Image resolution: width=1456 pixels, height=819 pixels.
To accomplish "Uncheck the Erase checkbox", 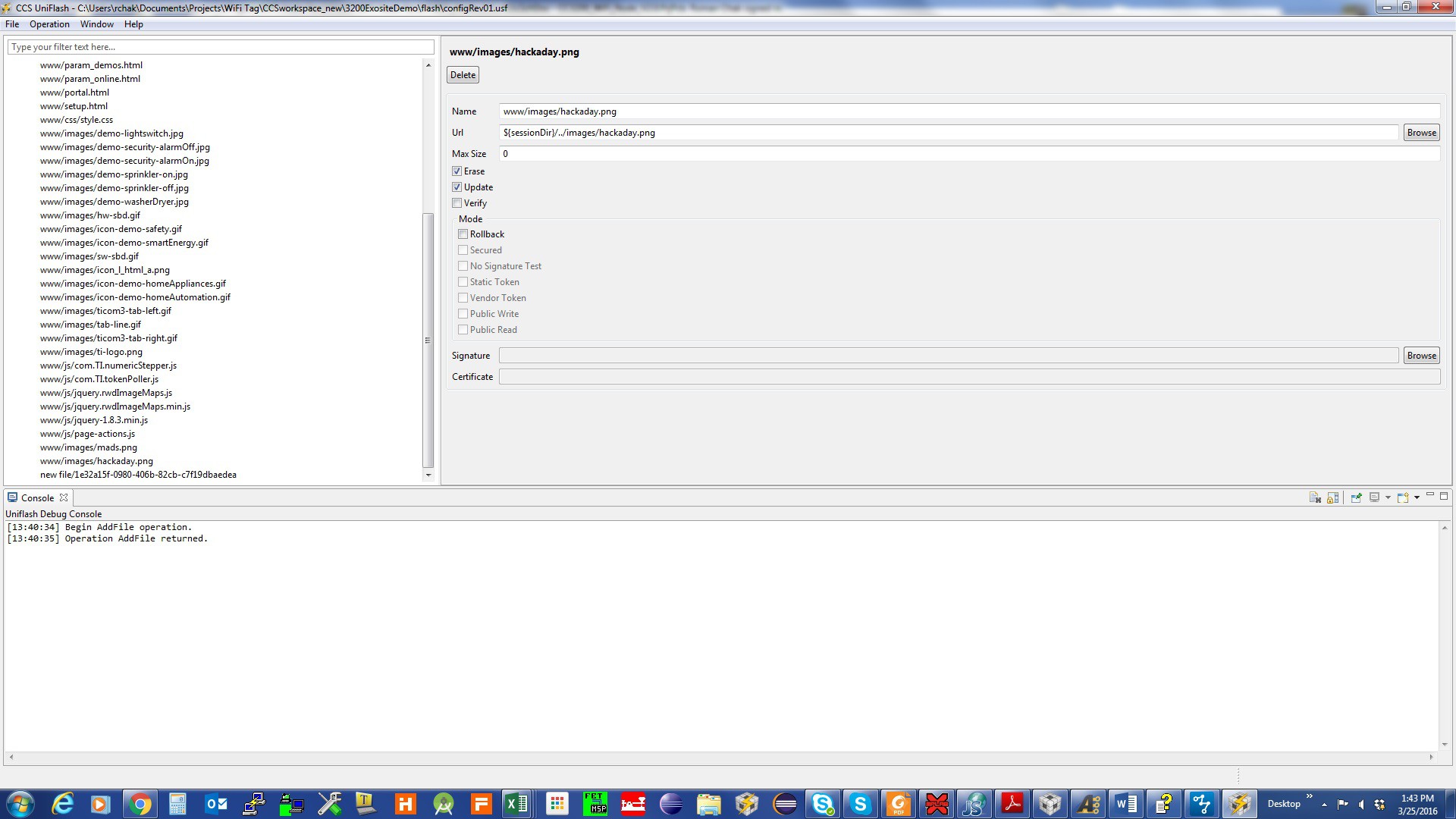I will pyautogui.click(x=457, y=171).
